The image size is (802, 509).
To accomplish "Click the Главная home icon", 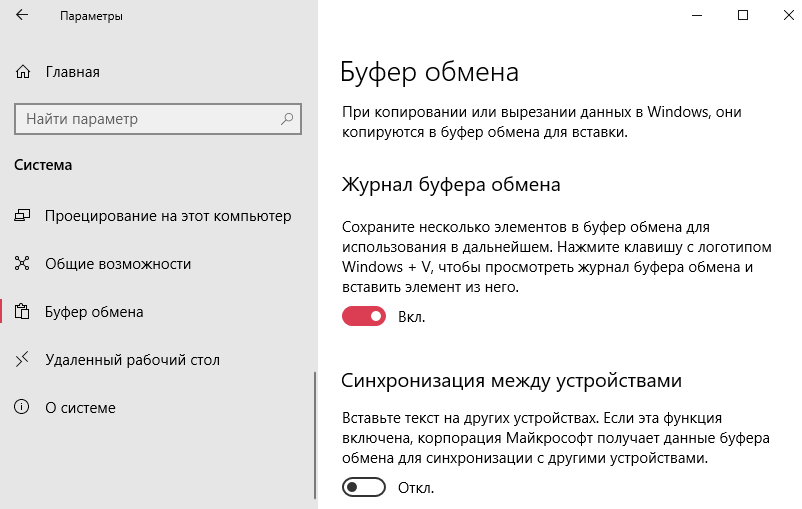I will click(x=23, y=72).
